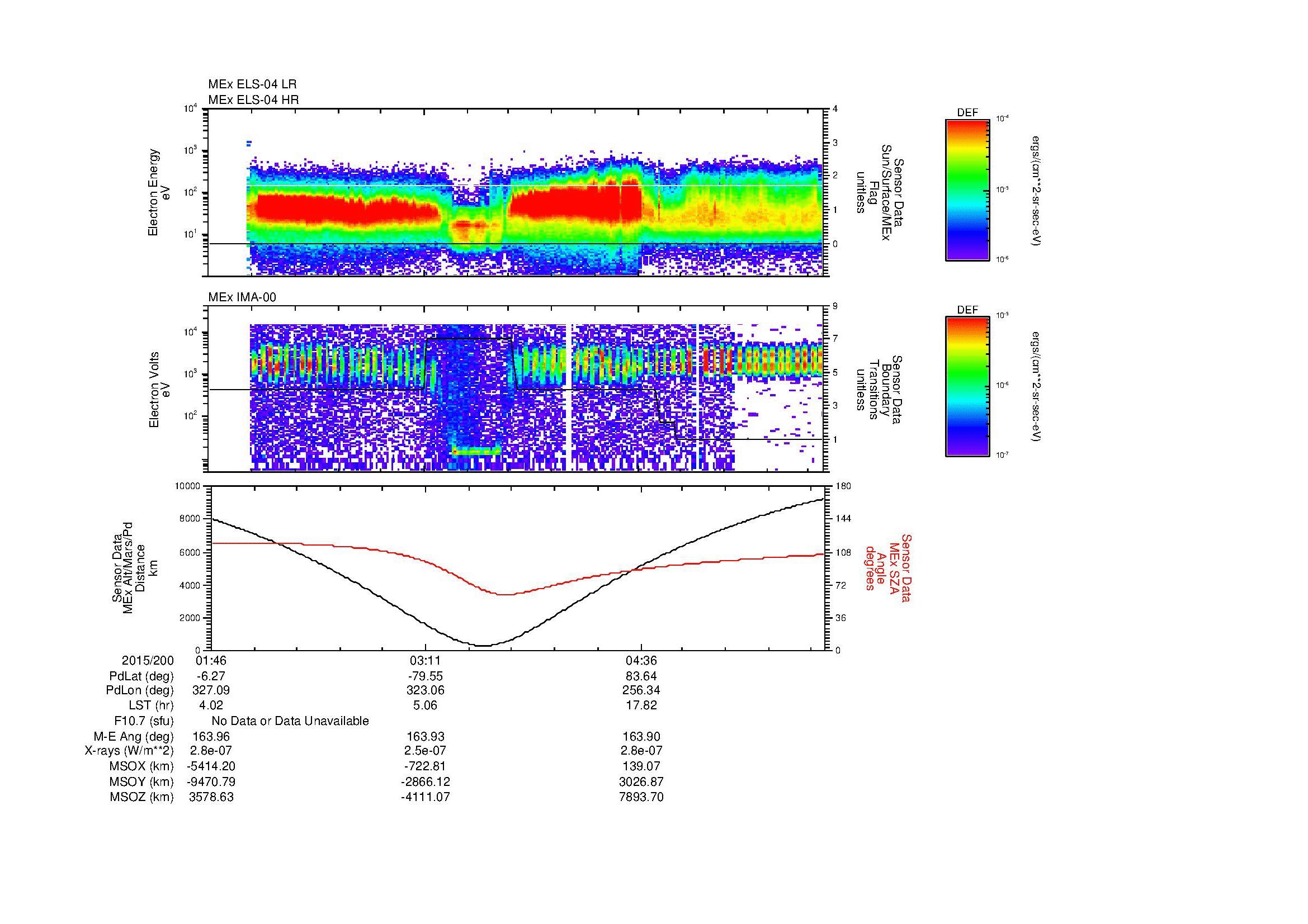Image resolution: width=1308 pixels, height=924 pixels.
Task: Click the 'Boundary Transitions' axis label
Action: [x=879, y=390]
